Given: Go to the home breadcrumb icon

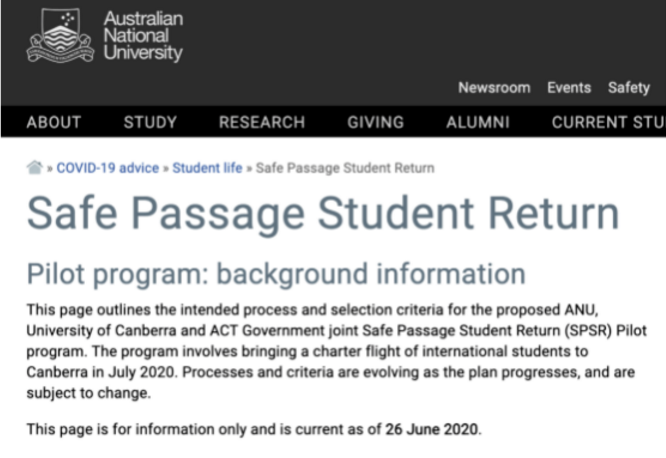Looking at the screenshot, I should click(35, 168).
